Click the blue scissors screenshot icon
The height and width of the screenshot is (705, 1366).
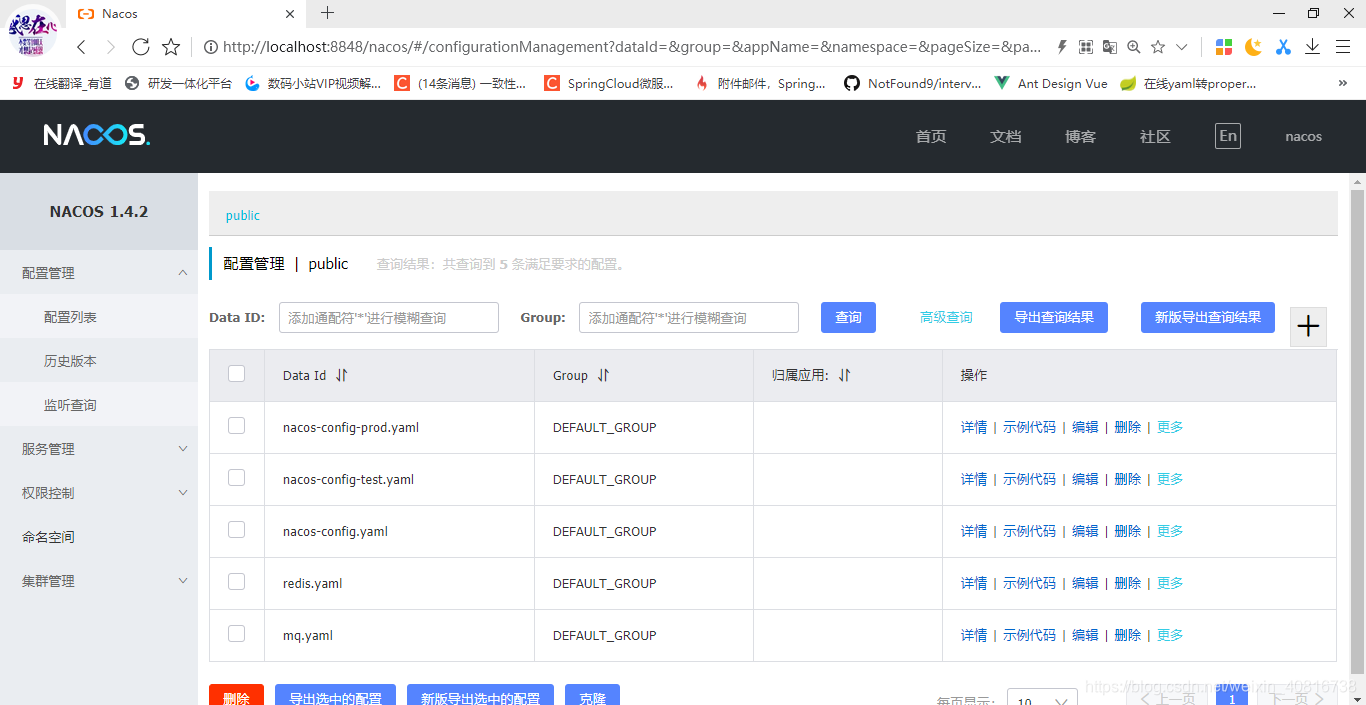(1283, 47)
